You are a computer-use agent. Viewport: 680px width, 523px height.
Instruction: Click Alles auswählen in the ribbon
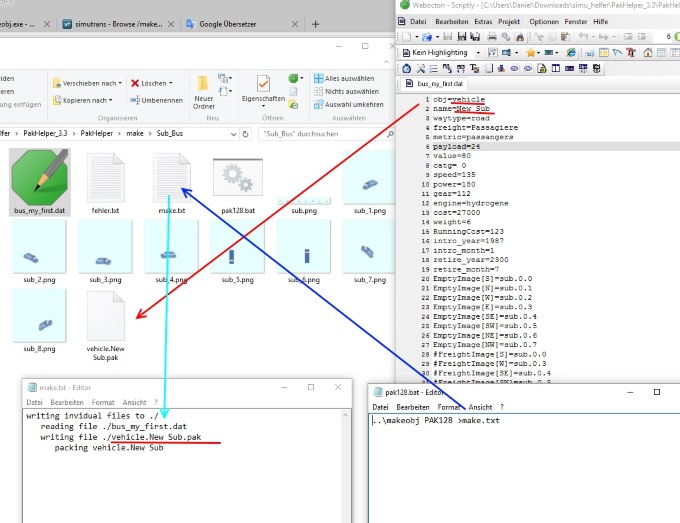coord(348,78)
